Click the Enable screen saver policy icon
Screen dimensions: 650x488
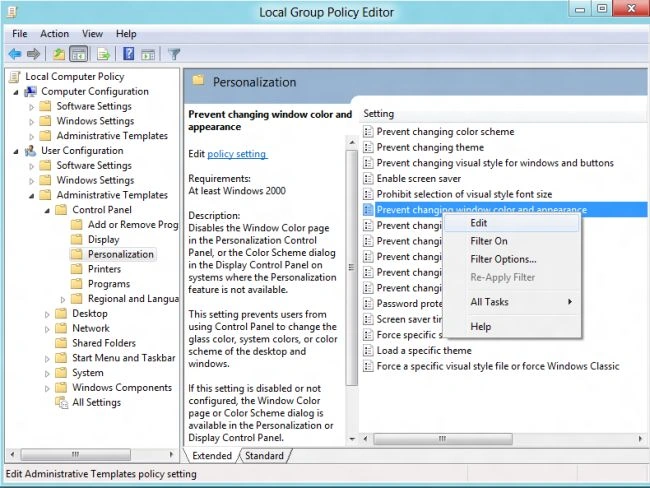(x=368, y=179)
